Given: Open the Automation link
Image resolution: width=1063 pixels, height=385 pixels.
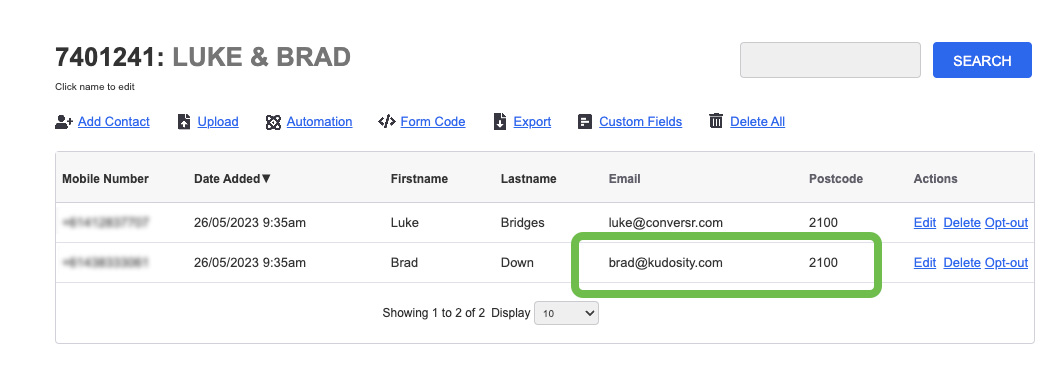Looking at the screenshot, I should pos(319,122).
